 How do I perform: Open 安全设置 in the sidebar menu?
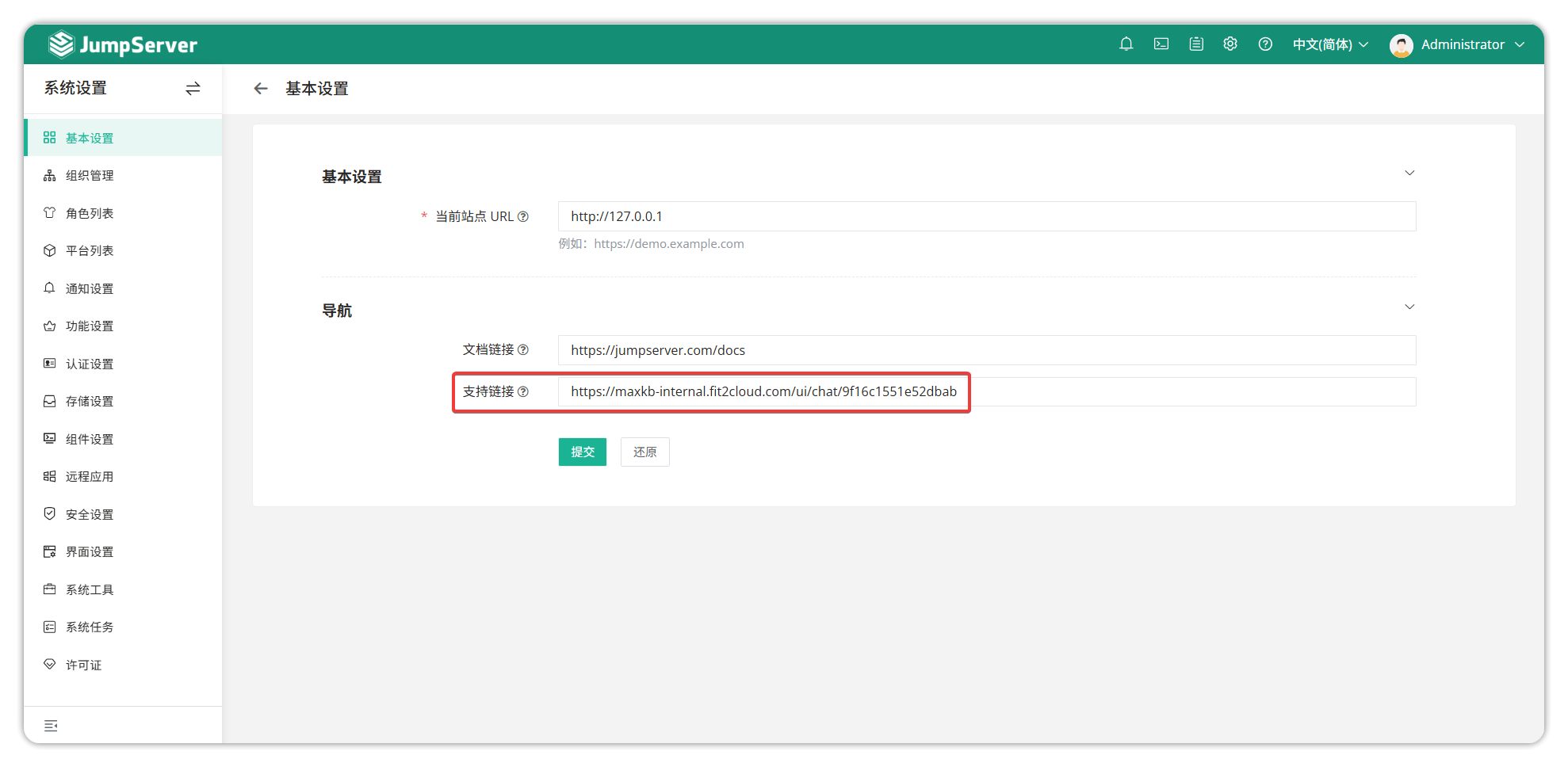point(123,514)
